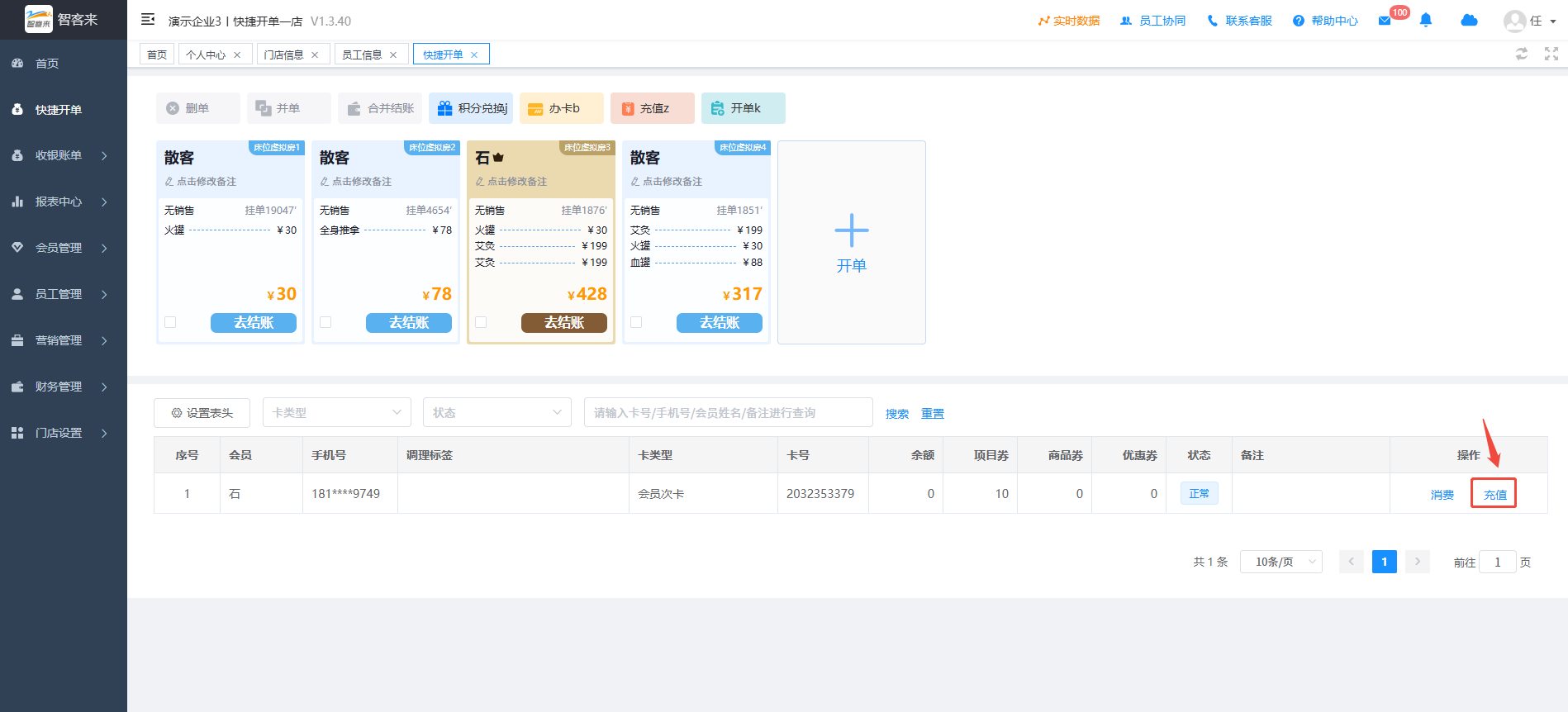Toggle fullscreen with the expand icon

point(1551,54)
